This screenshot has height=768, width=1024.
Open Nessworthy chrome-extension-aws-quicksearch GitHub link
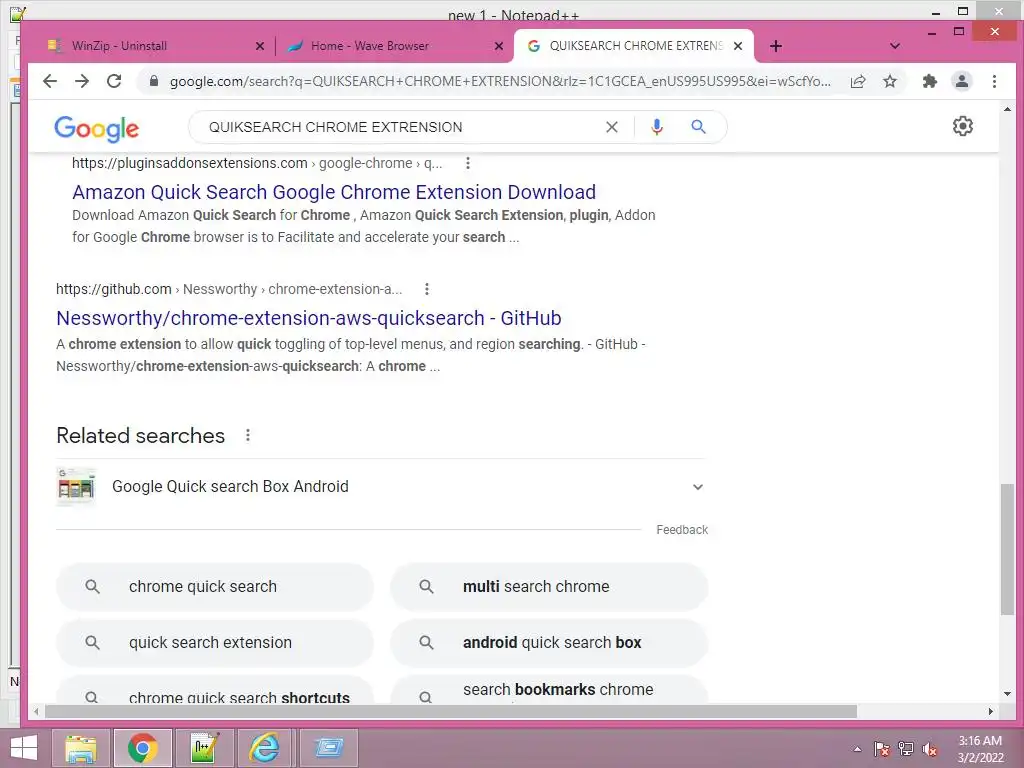(309, 318)
